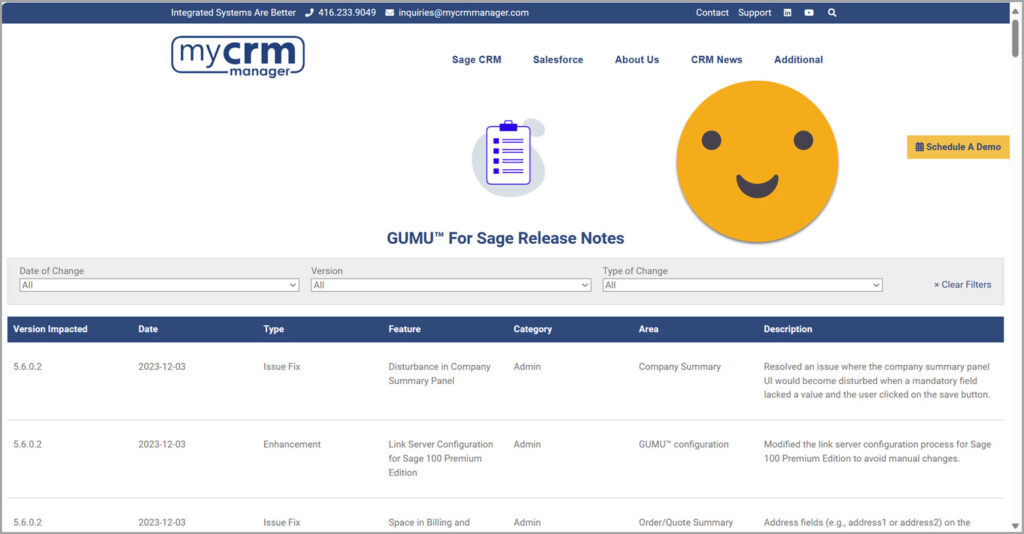The height and width of the screenshot is (534, 1024).
Task: Click the yellow smiley face graphic
Action: [x=756, y=161]
